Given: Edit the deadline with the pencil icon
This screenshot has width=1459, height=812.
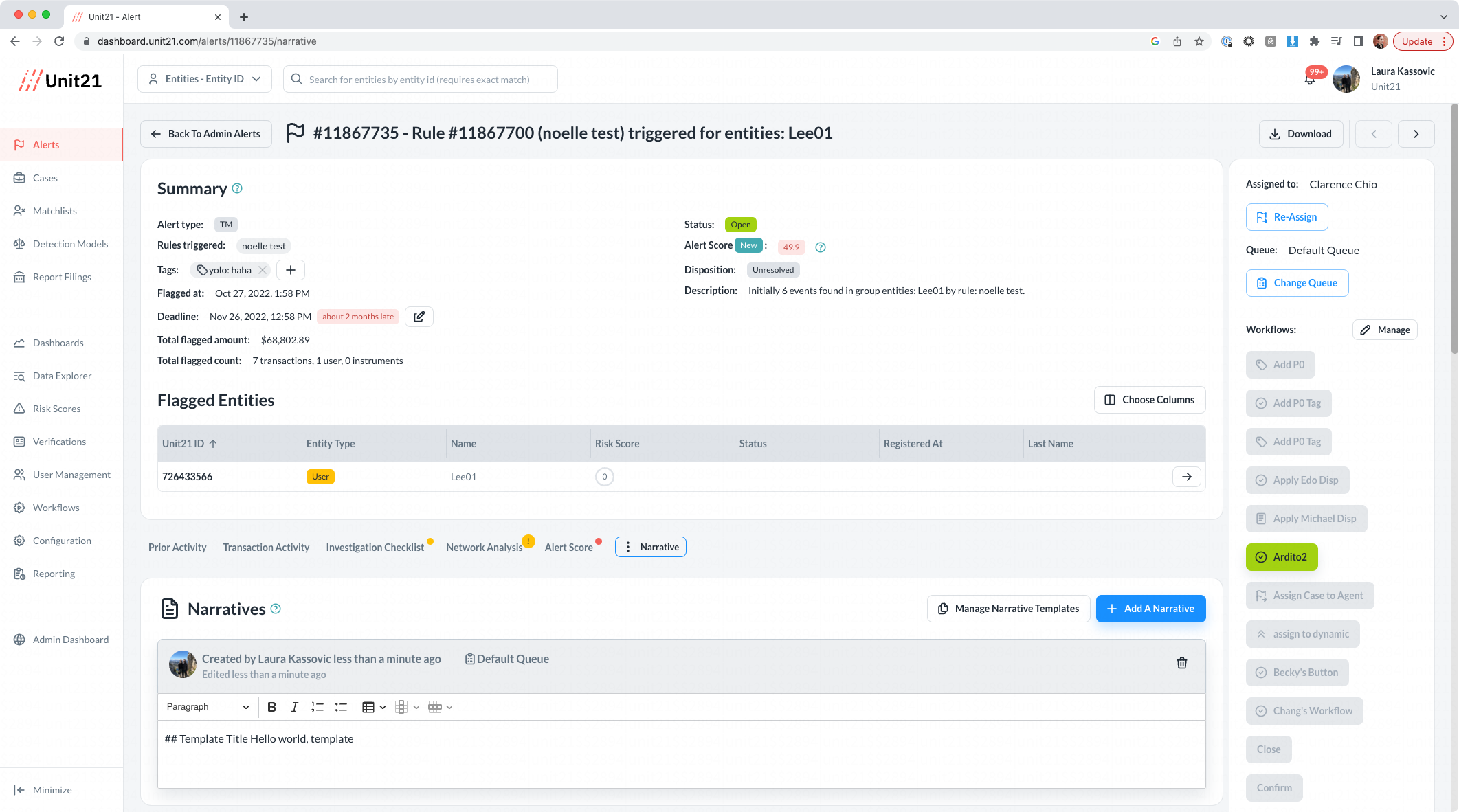Looking at the screenshot, I should (x=419, y=317).
